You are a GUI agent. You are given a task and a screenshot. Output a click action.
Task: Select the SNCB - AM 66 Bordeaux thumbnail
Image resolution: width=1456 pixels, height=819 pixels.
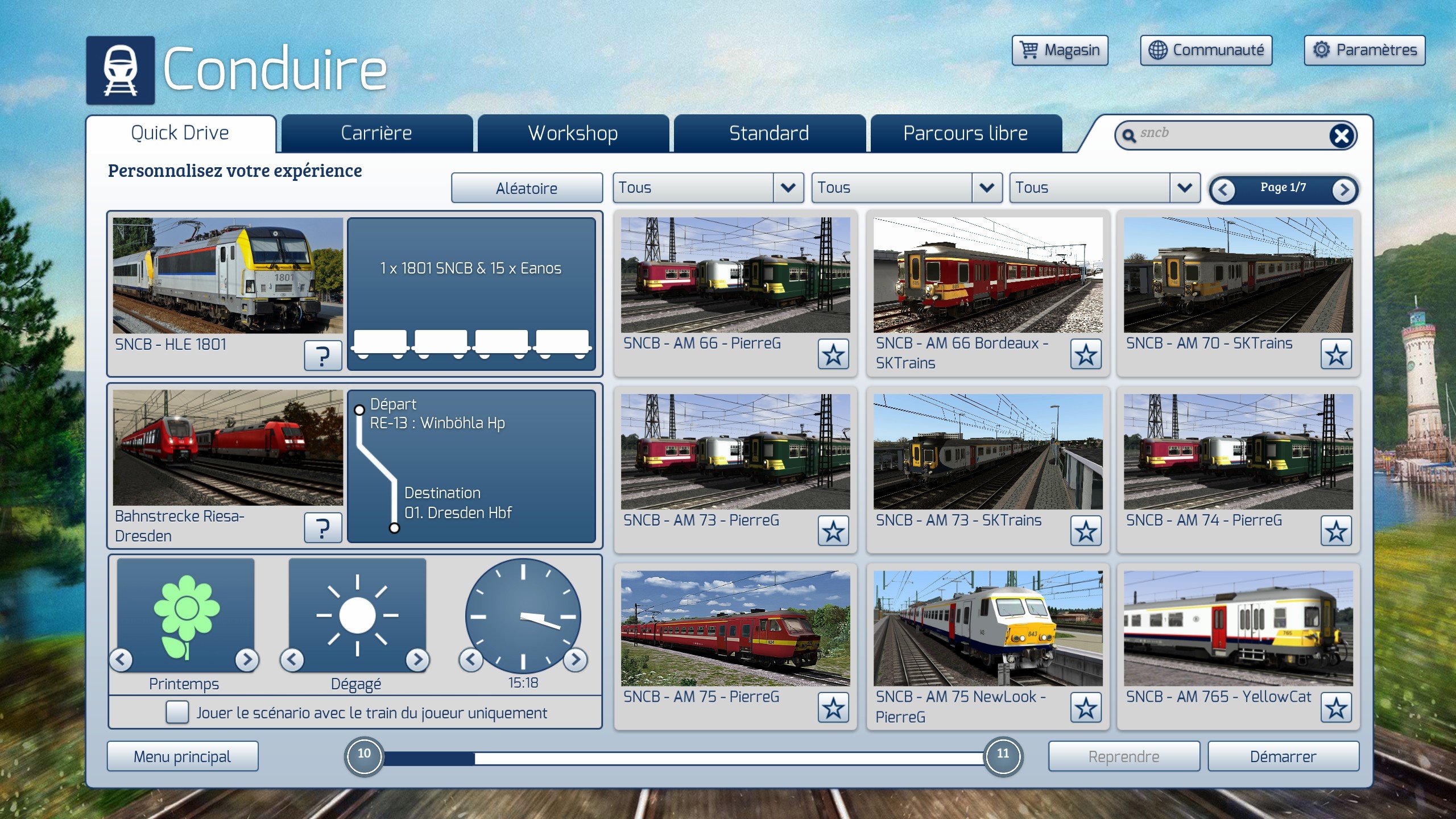click(x=988, y=275)
